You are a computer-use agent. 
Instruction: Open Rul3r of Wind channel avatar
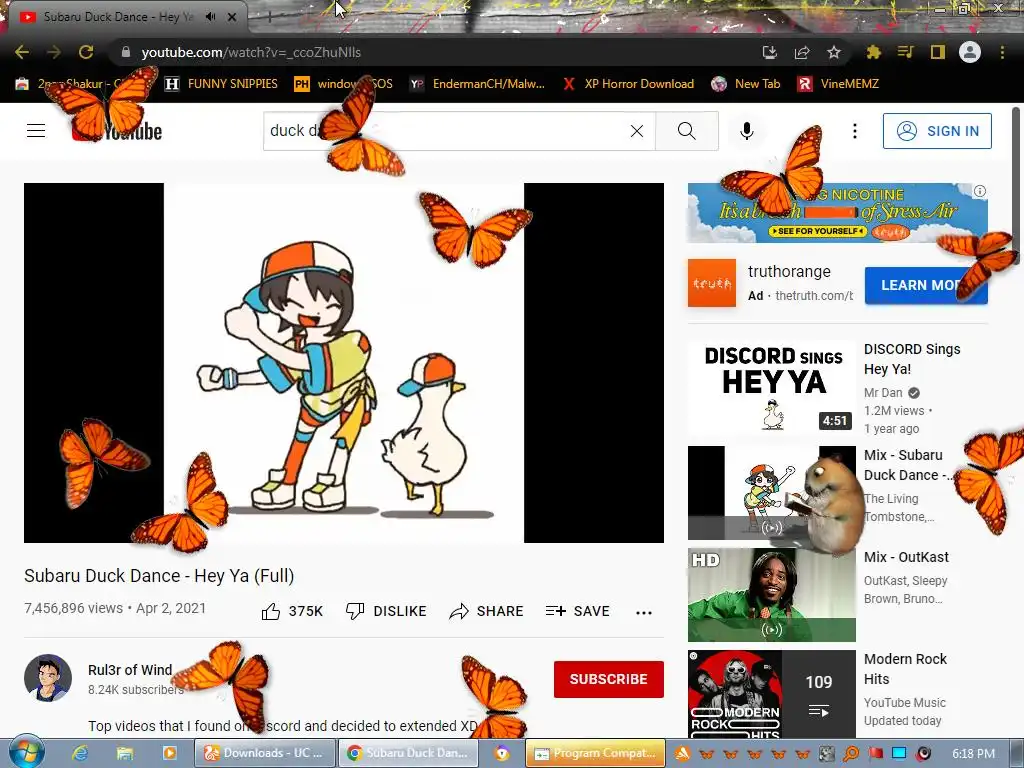pyautogui.click(x=48, y=678)
